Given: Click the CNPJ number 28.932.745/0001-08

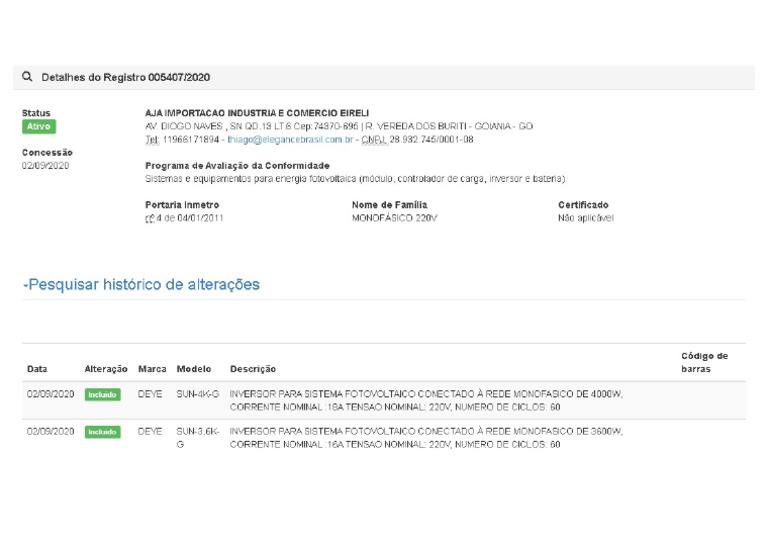Looking at the screenshot, I should [432, 140].
